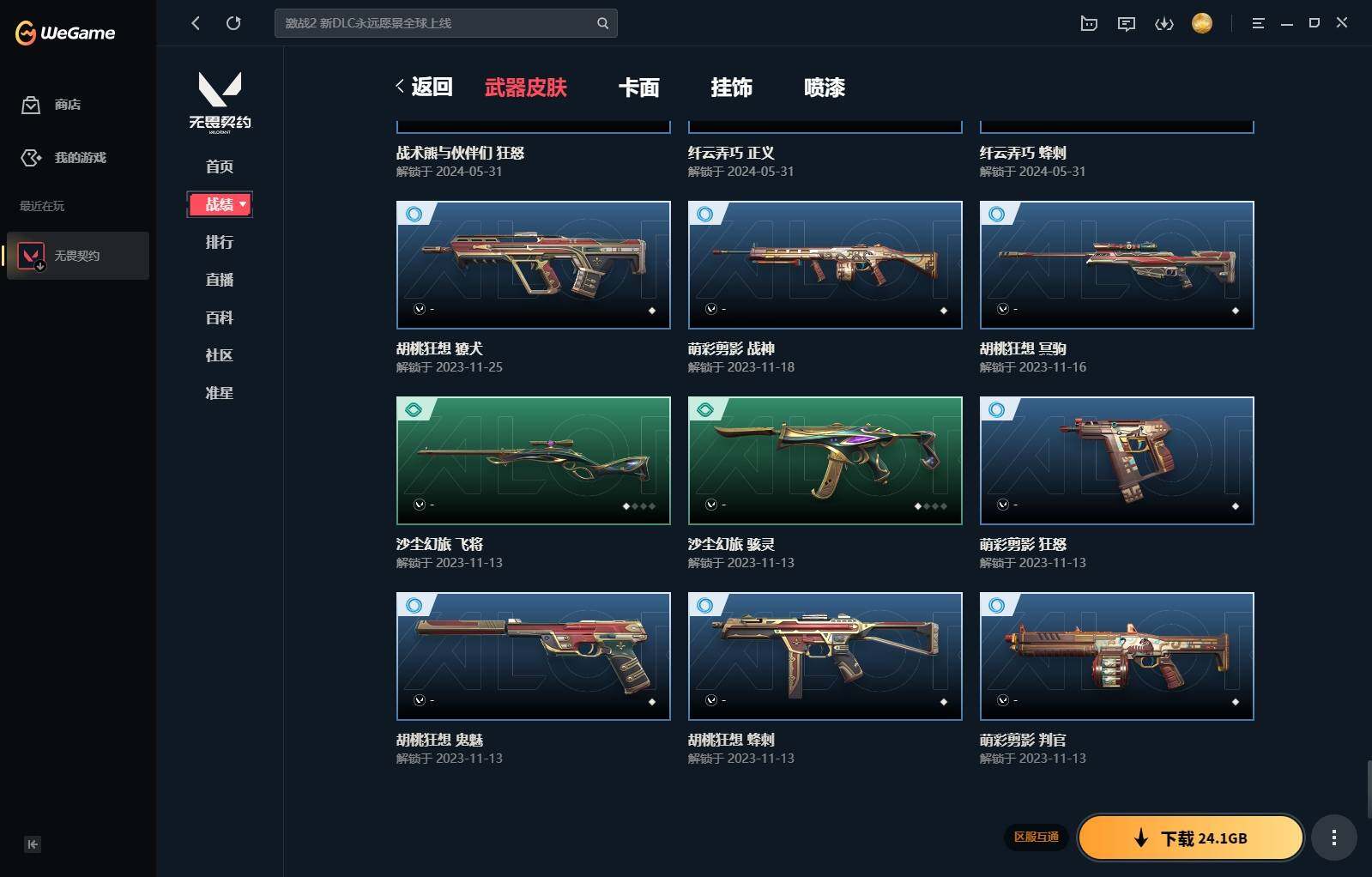Click the rarity icon on 沙尘幻旅 骇灵
This screenshot has height=877, width=1372.
pos(705,409)
